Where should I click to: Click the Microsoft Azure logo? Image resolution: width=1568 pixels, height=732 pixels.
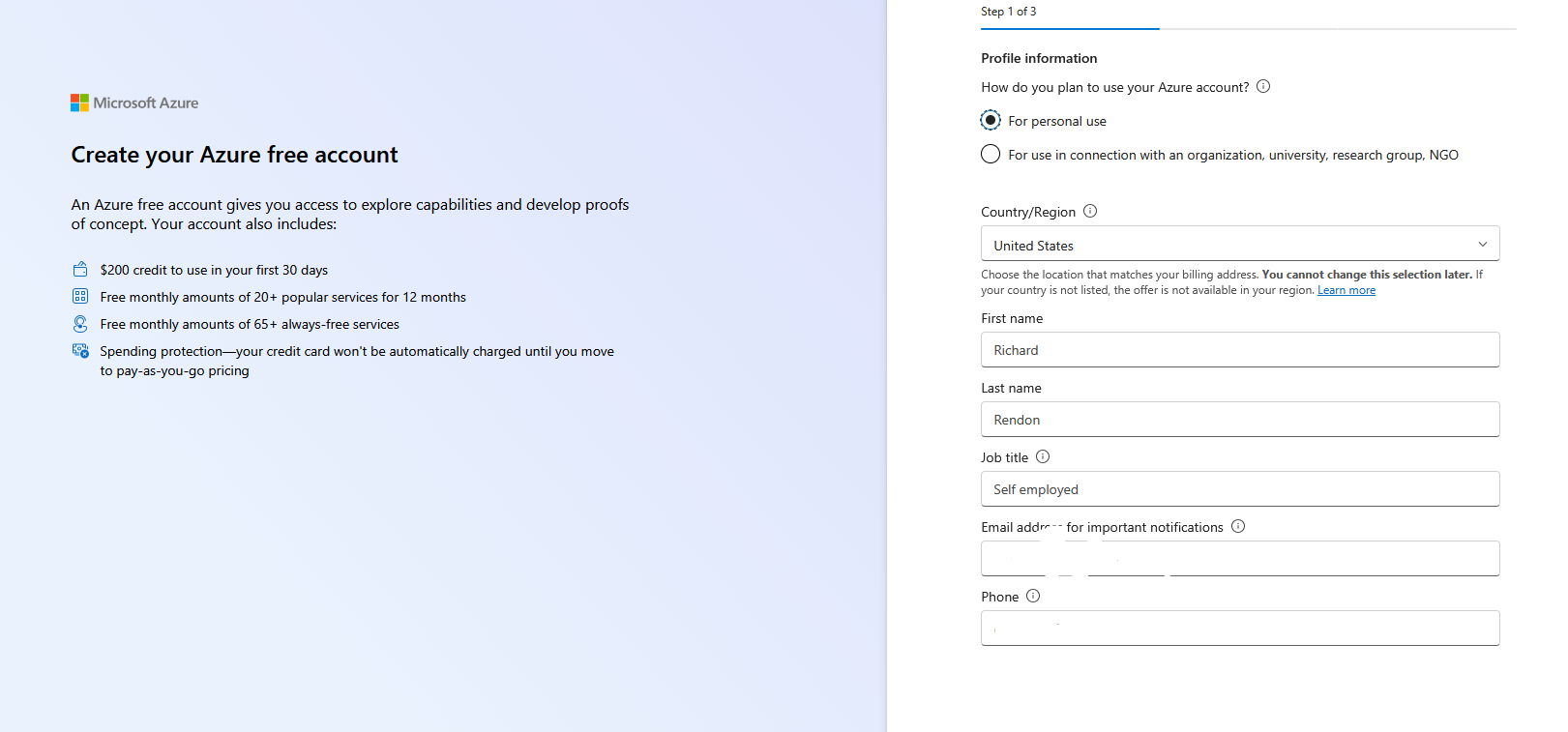point(134,102)
